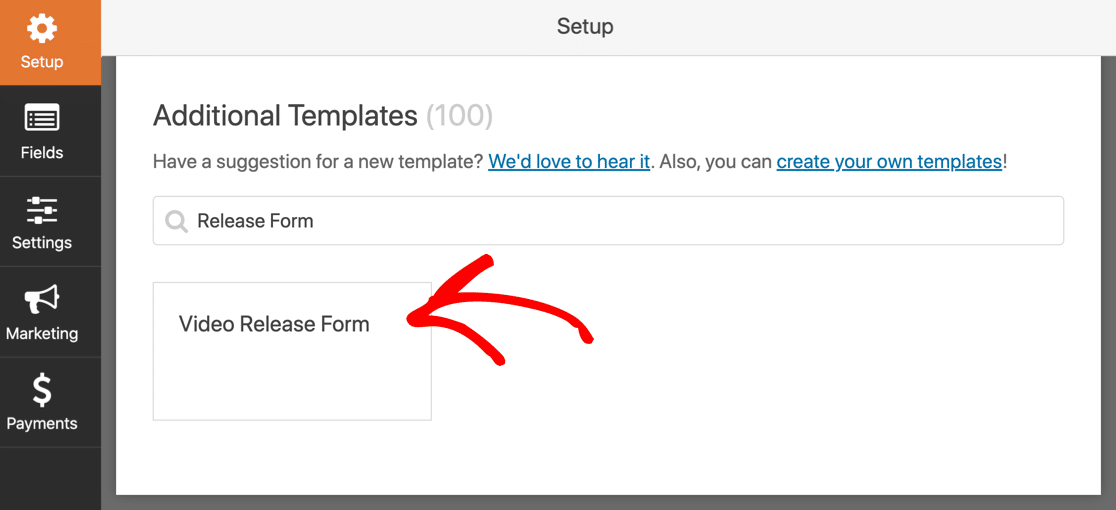Viewport: 1116px width, 510px height.
Task: Click the Additional Templates heading
Action: [285, 115]
